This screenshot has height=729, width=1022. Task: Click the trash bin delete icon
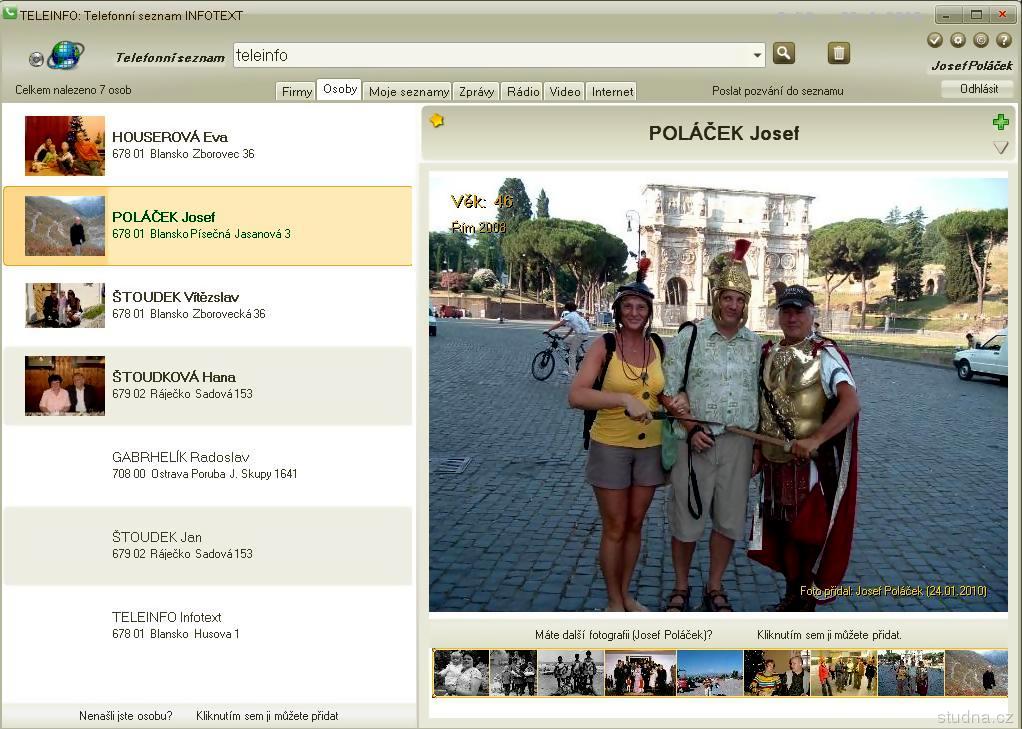coord(838,53)
